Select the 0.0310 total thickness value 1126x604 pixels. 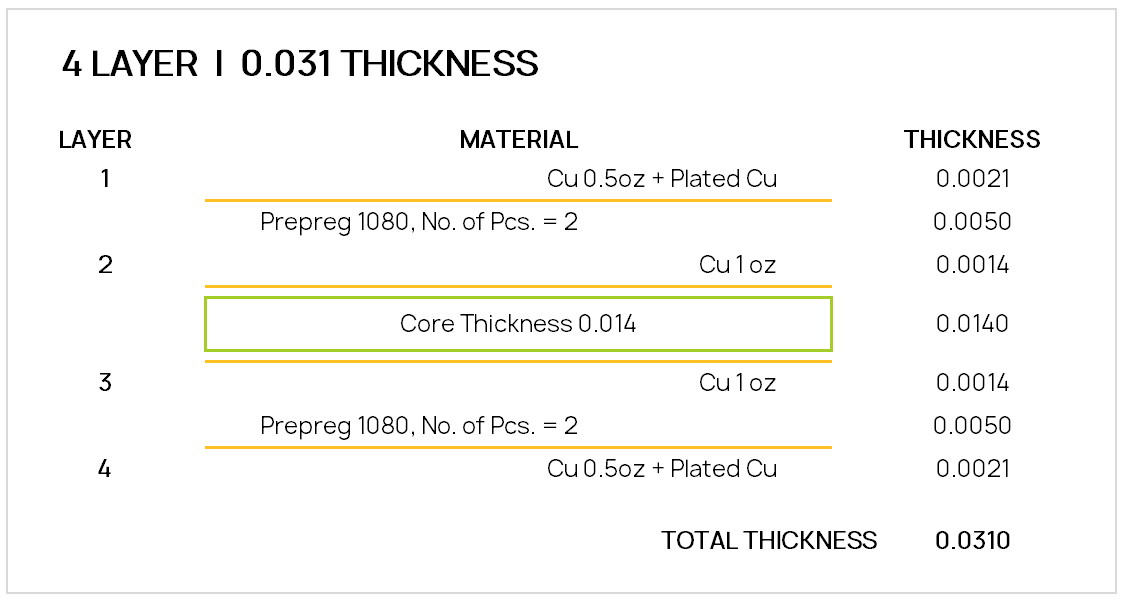(972, 541)
